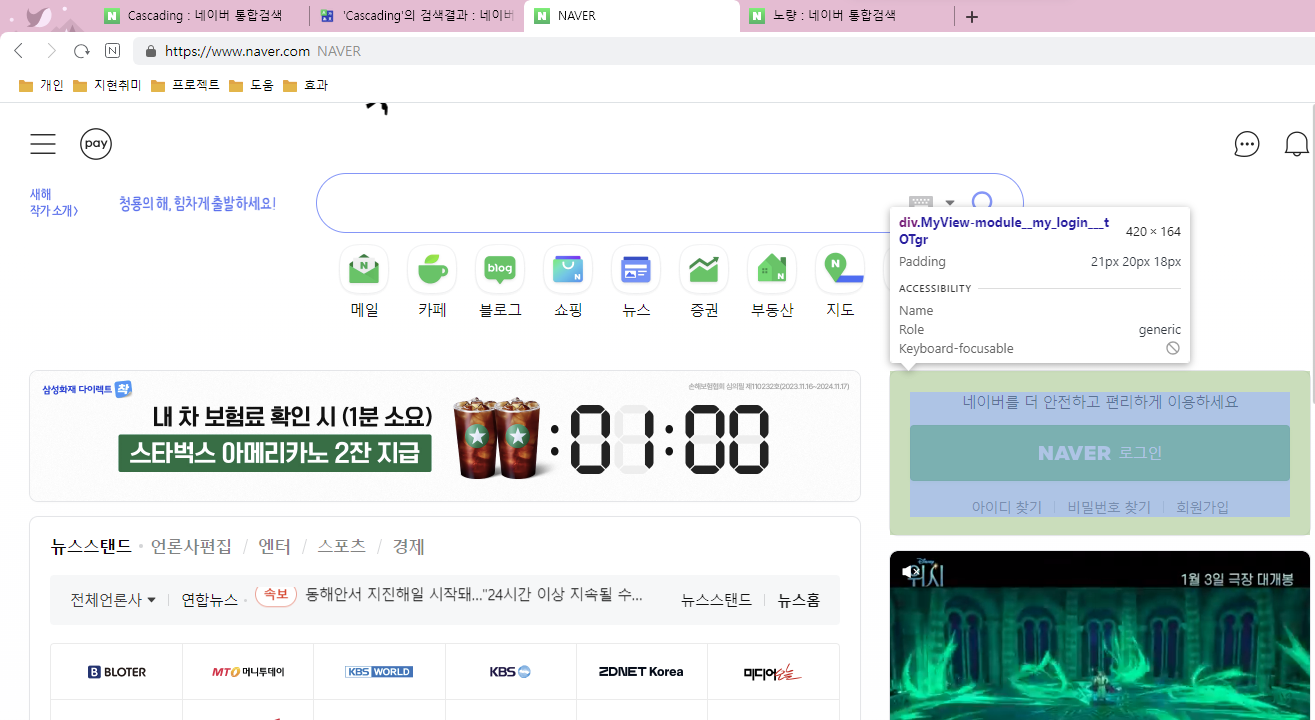This screenshot has width=1315, height=720.
Task: Reload the page with refresh icon
Action: tap(82, 51)
